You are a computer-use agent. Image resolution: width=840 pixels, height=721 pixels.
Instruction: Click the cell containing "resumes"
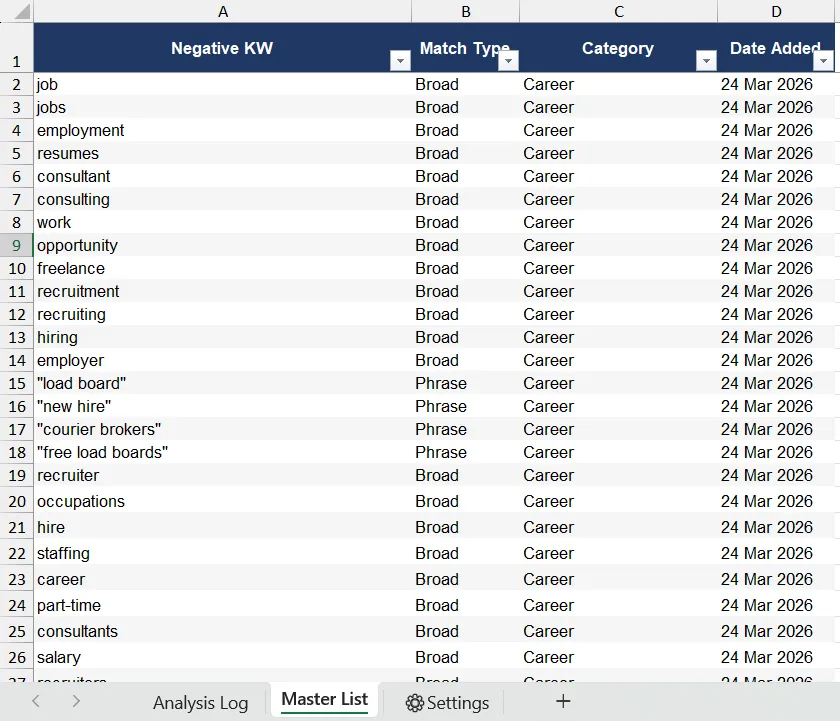pos(223,153)
